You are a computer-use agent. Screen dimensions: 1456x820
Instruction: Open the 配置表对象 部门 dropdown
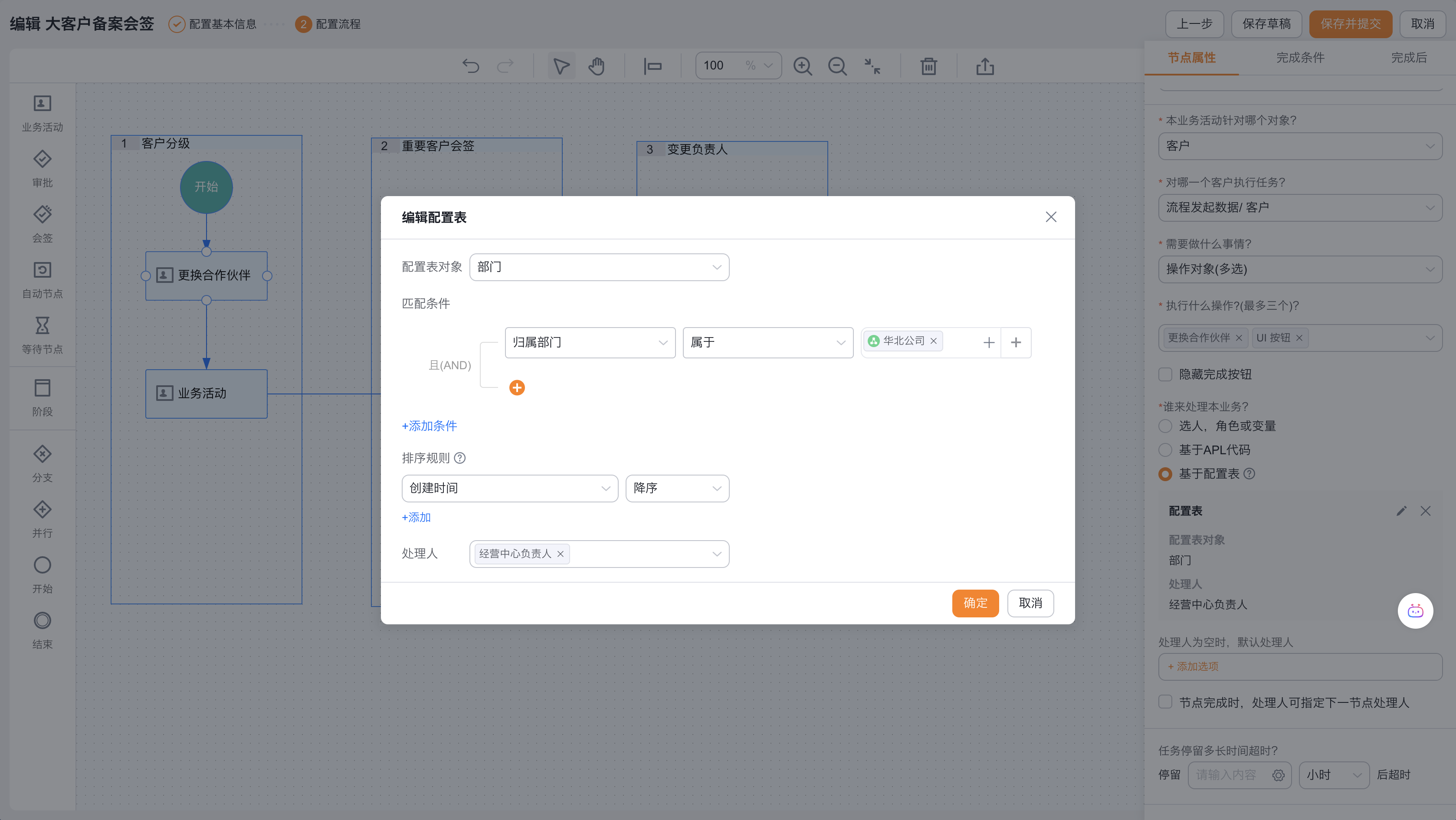coord(599,267)
